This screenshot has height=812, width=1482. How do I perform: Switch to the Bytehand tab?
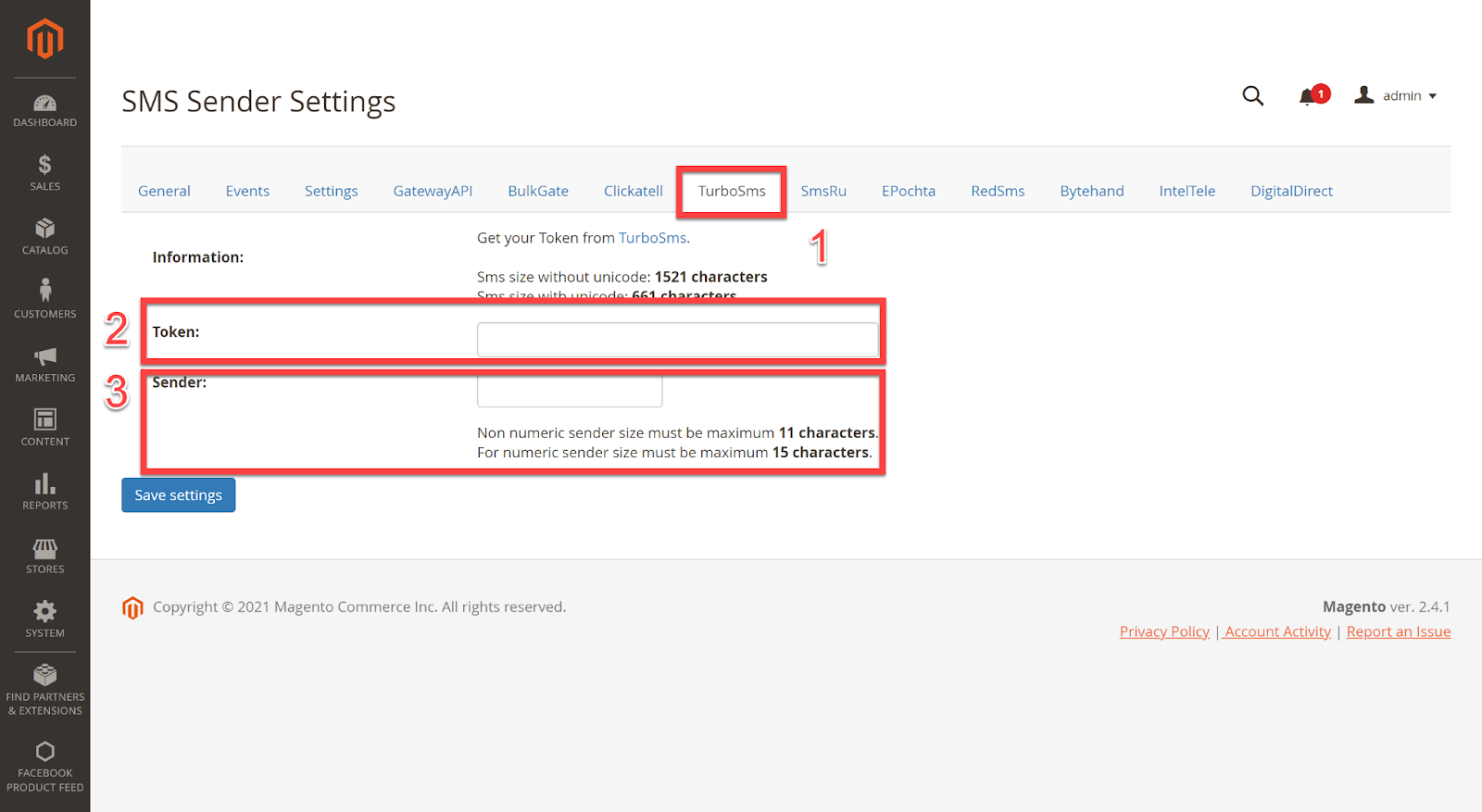point(1092,191)
